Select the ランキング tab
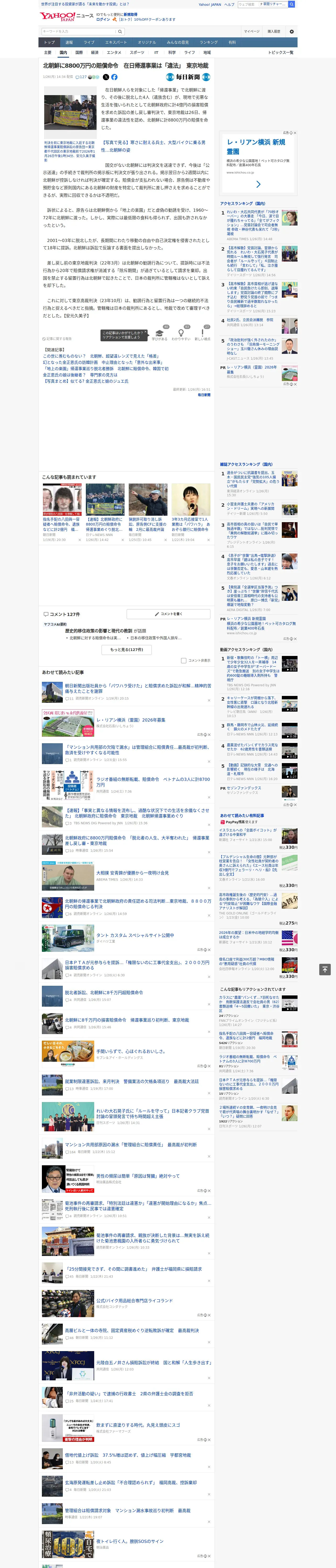336x1568 pixels. pos(209,43)
